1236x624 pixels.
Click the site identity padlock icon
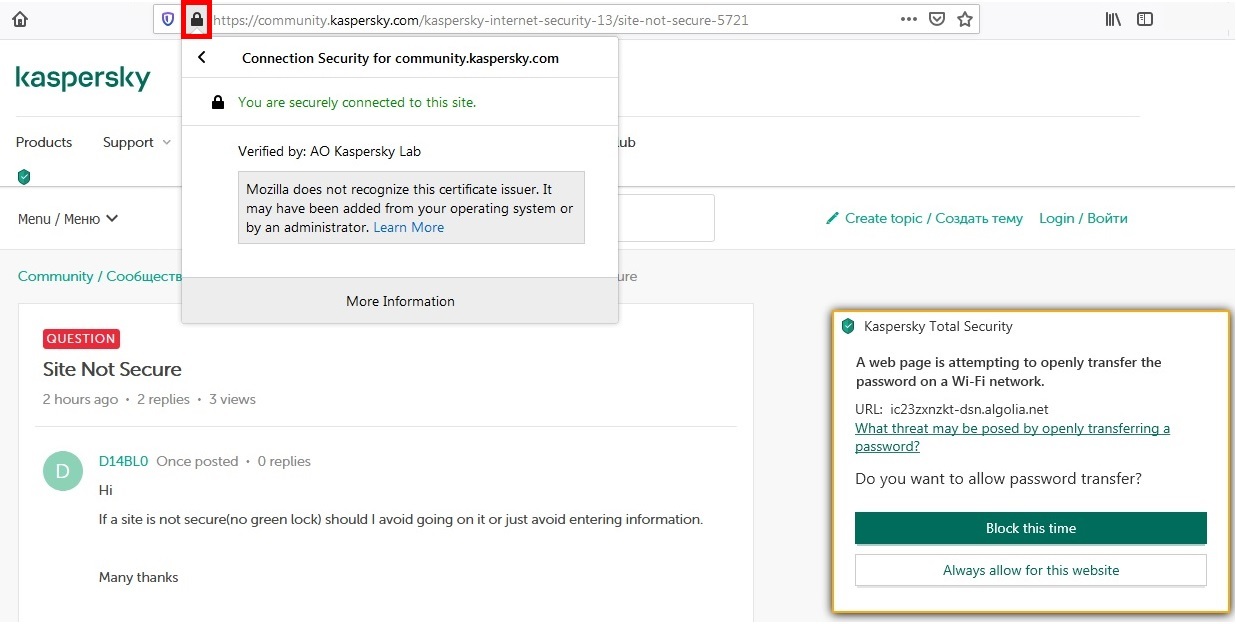pyautogui.click(x=197, y=19)
